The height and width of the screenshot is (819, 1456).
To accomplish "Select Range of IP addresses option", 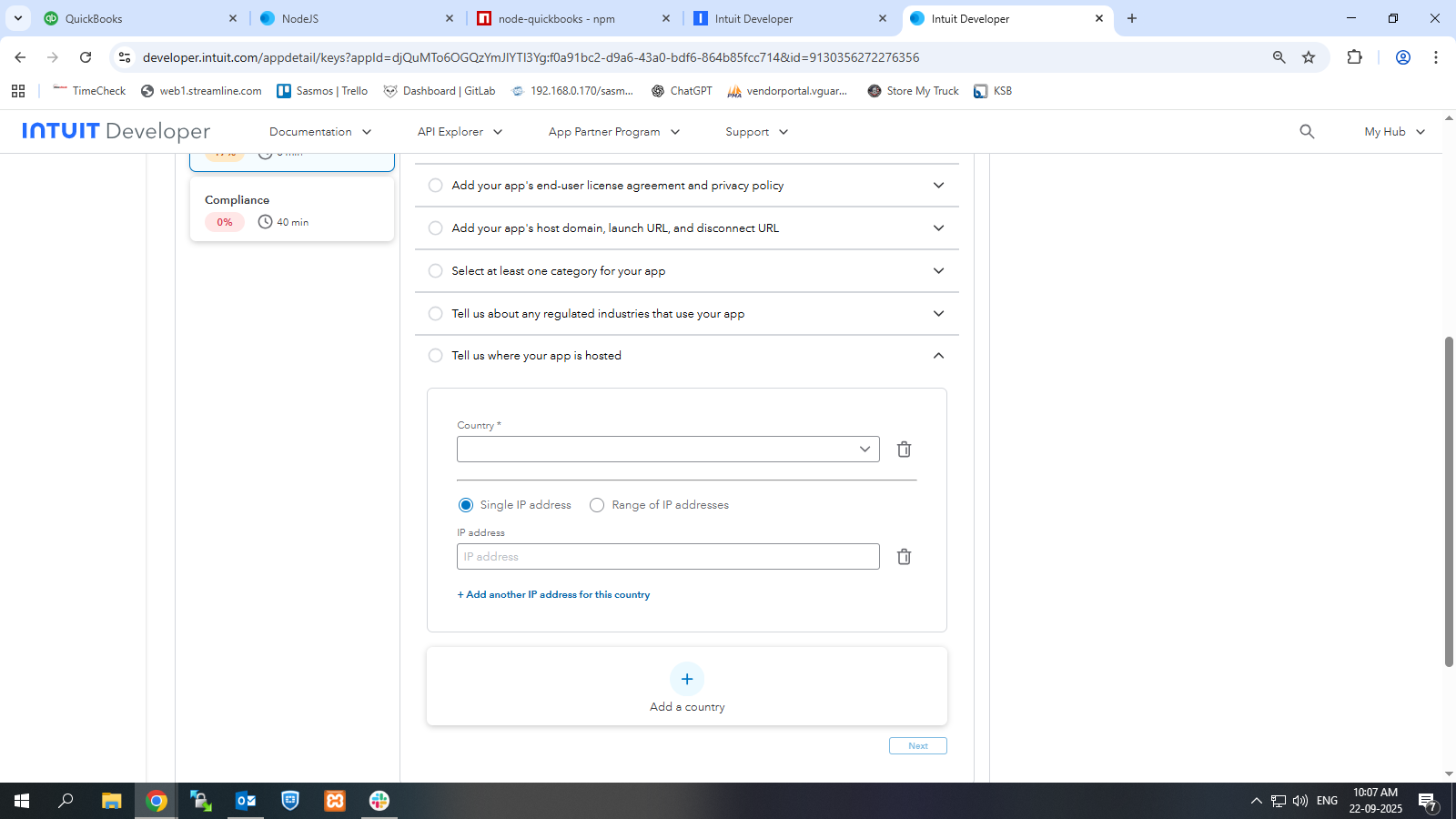I will pos(597,505).
